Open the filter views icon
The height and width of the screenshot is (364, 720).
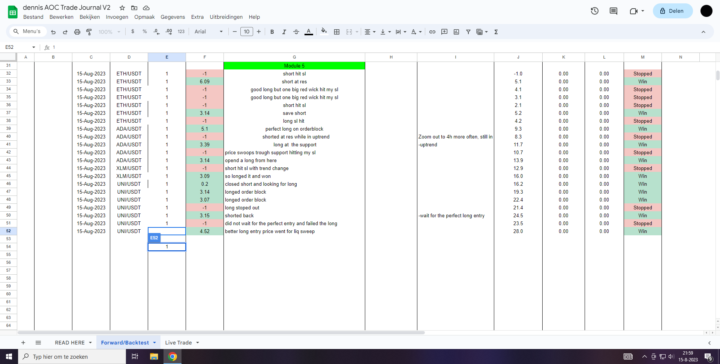481,32
